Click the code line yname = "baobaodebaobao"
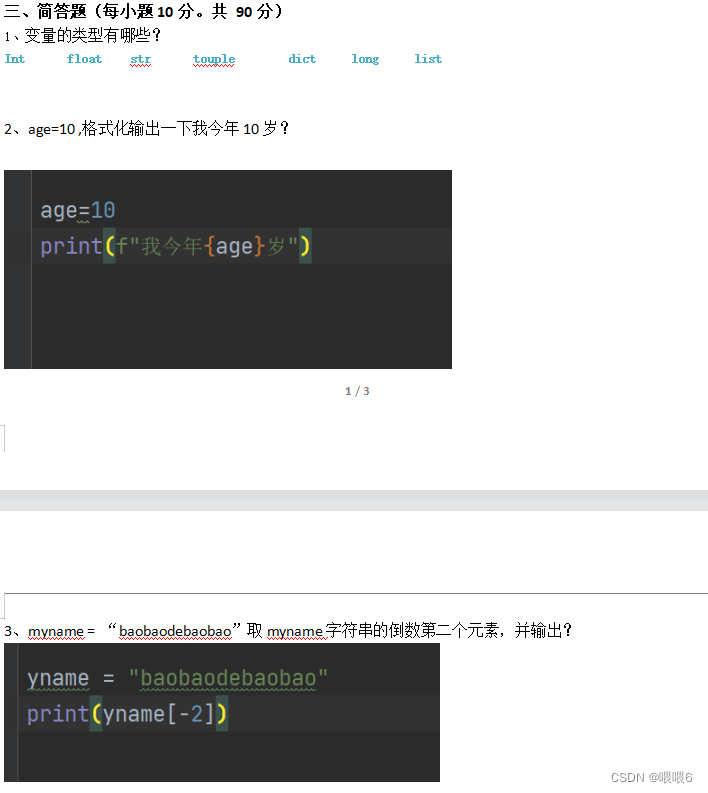Viewport: 708px width, 793px height. click(x=178, y=678)
